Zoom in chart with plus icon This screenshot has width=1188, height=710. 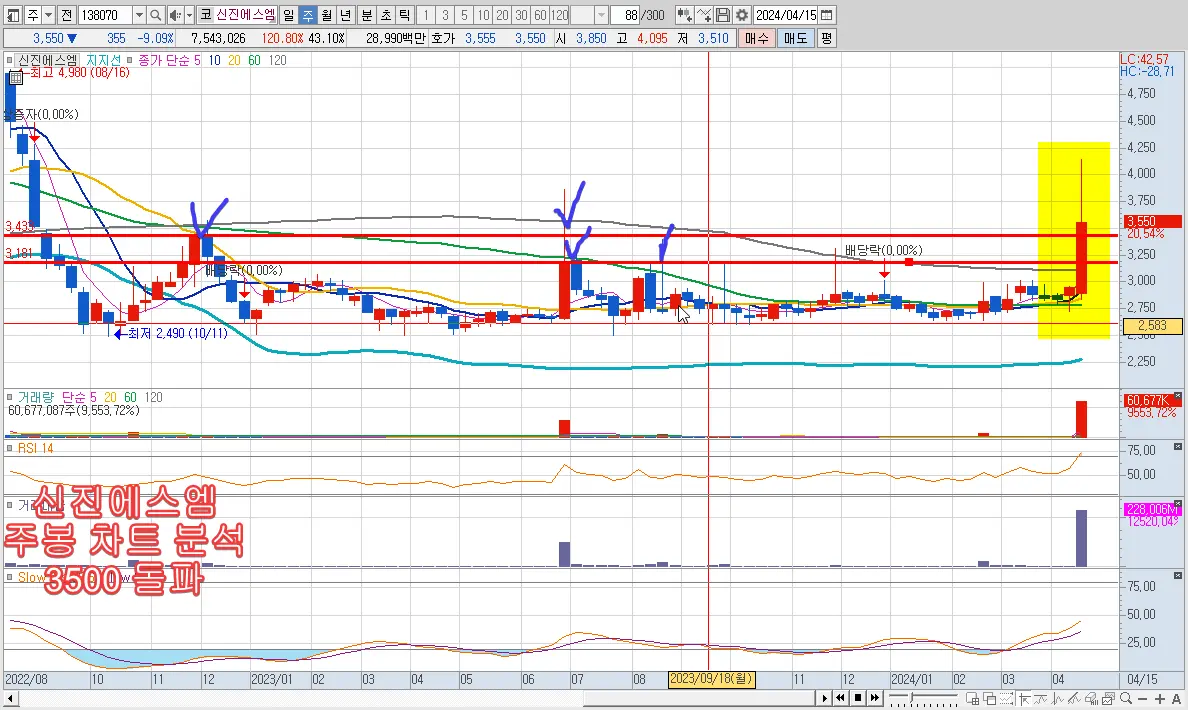1159,699
